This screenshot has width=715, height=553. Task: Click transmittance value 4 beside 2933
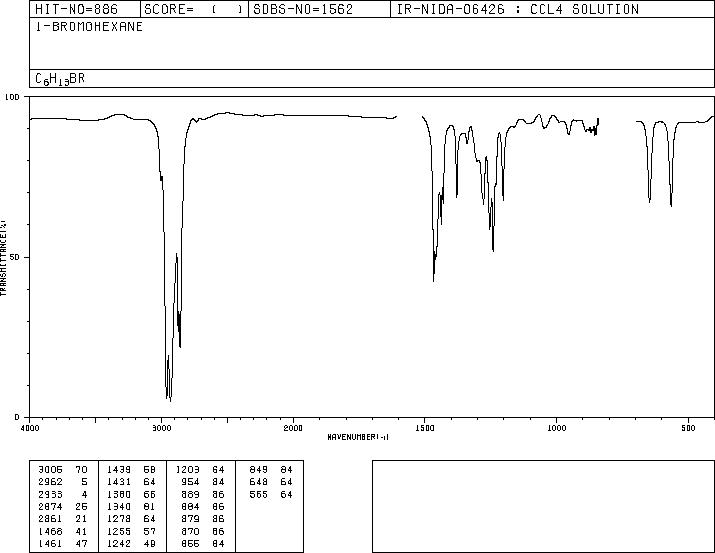[84, 494]
